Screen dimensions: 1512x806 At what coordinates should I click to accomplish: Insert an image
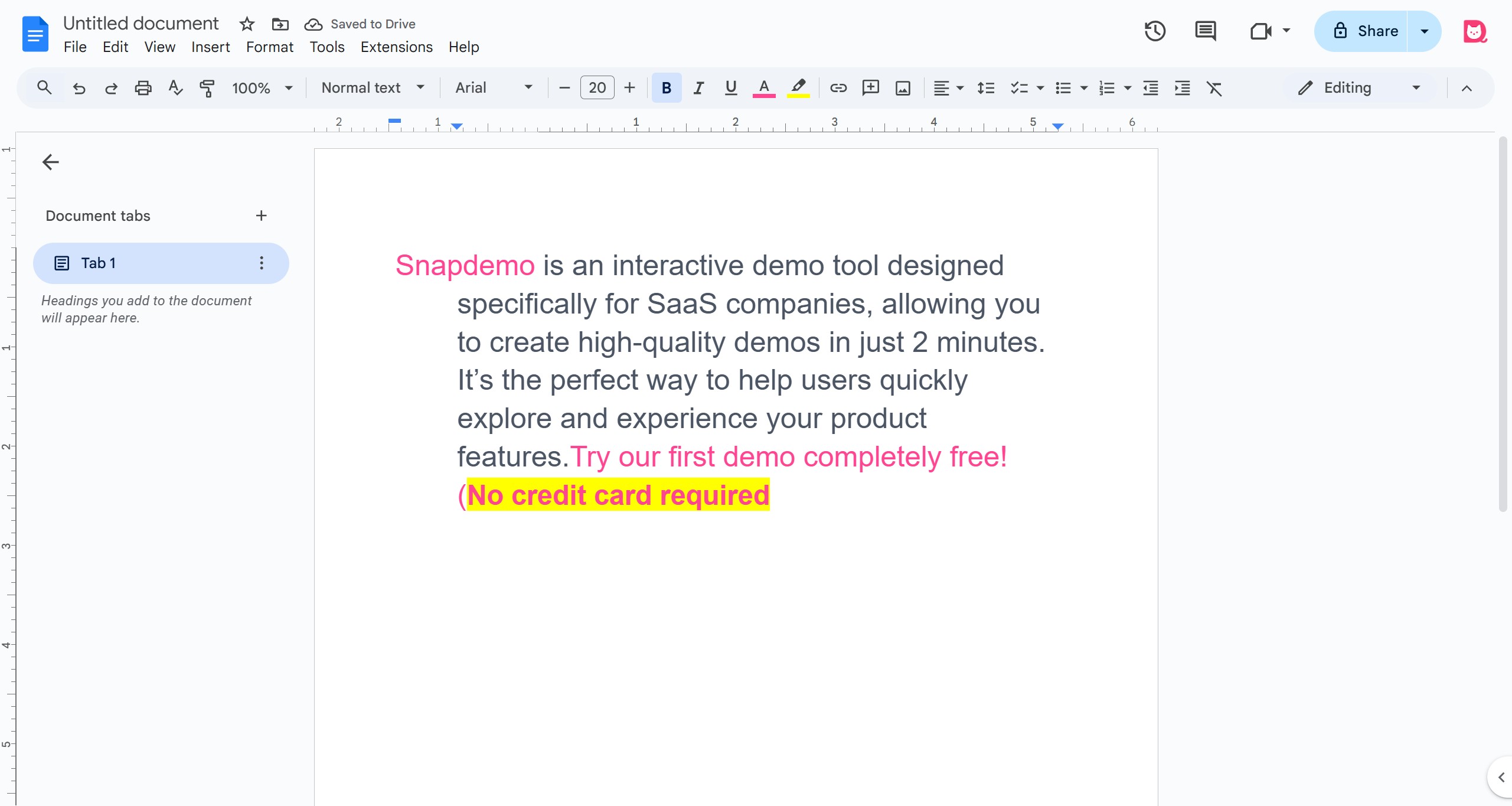pyautogui.click(x=903, y=88)
